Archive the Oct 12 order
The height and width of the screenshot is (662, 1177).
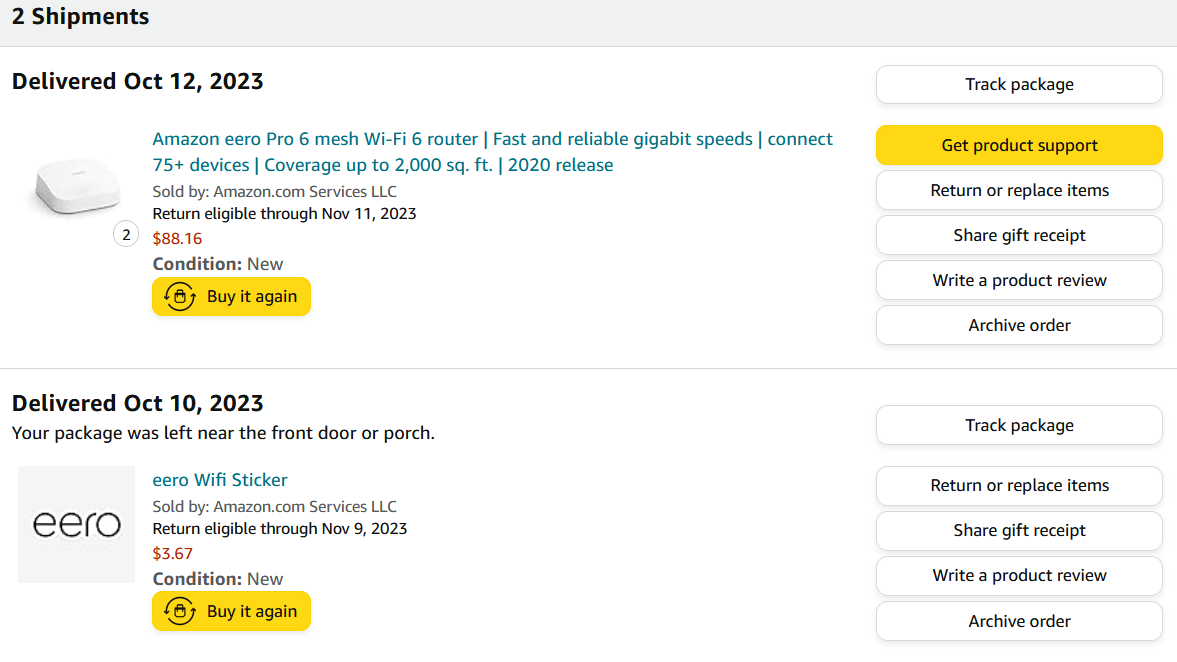click(x=1019, y=325)
